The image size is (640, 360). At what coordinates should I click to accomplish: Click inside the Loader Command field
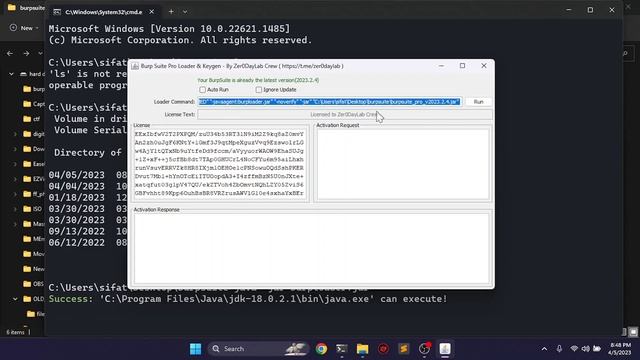pos(330,102)
